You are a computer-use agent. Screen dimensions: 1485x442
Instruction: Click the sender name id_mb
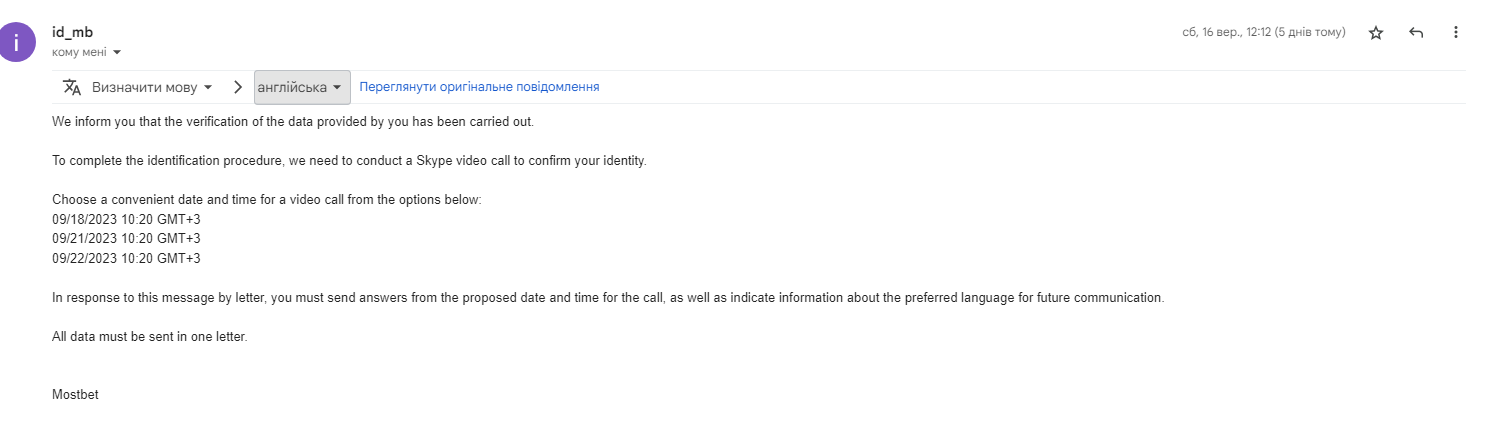pos(72,32)
